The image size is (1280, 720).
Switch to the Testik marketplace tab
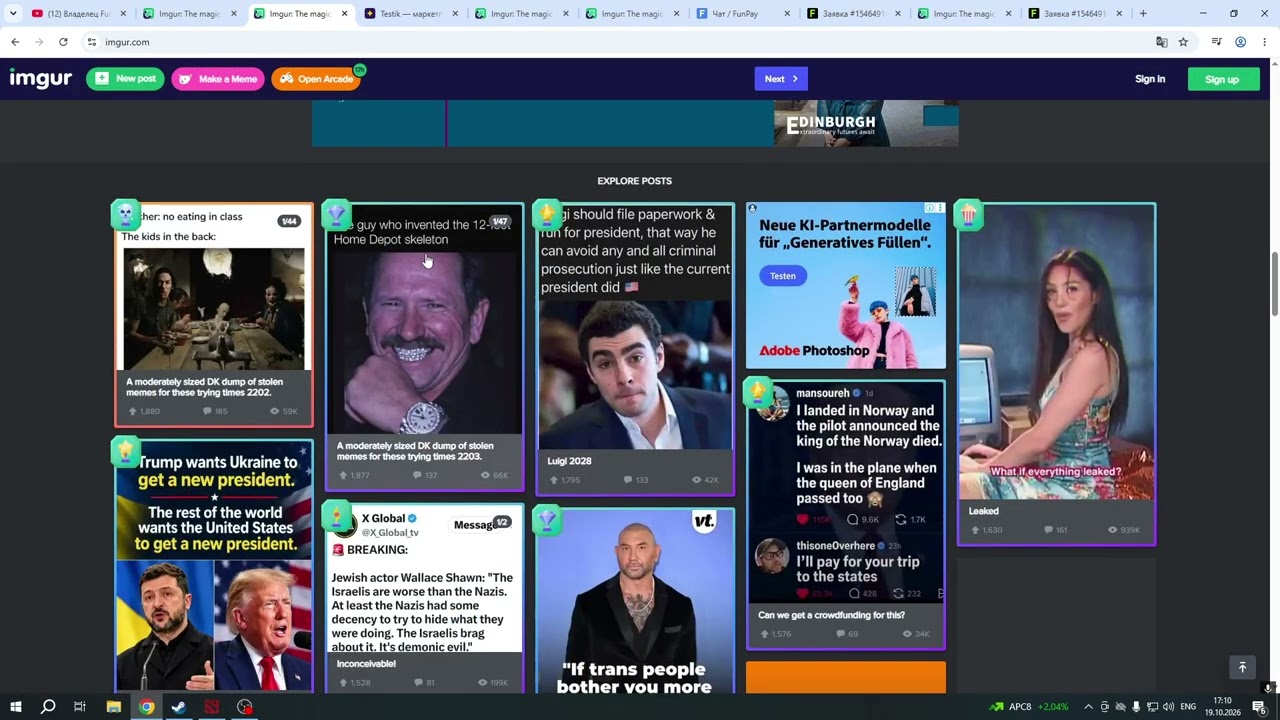(409, 14)
